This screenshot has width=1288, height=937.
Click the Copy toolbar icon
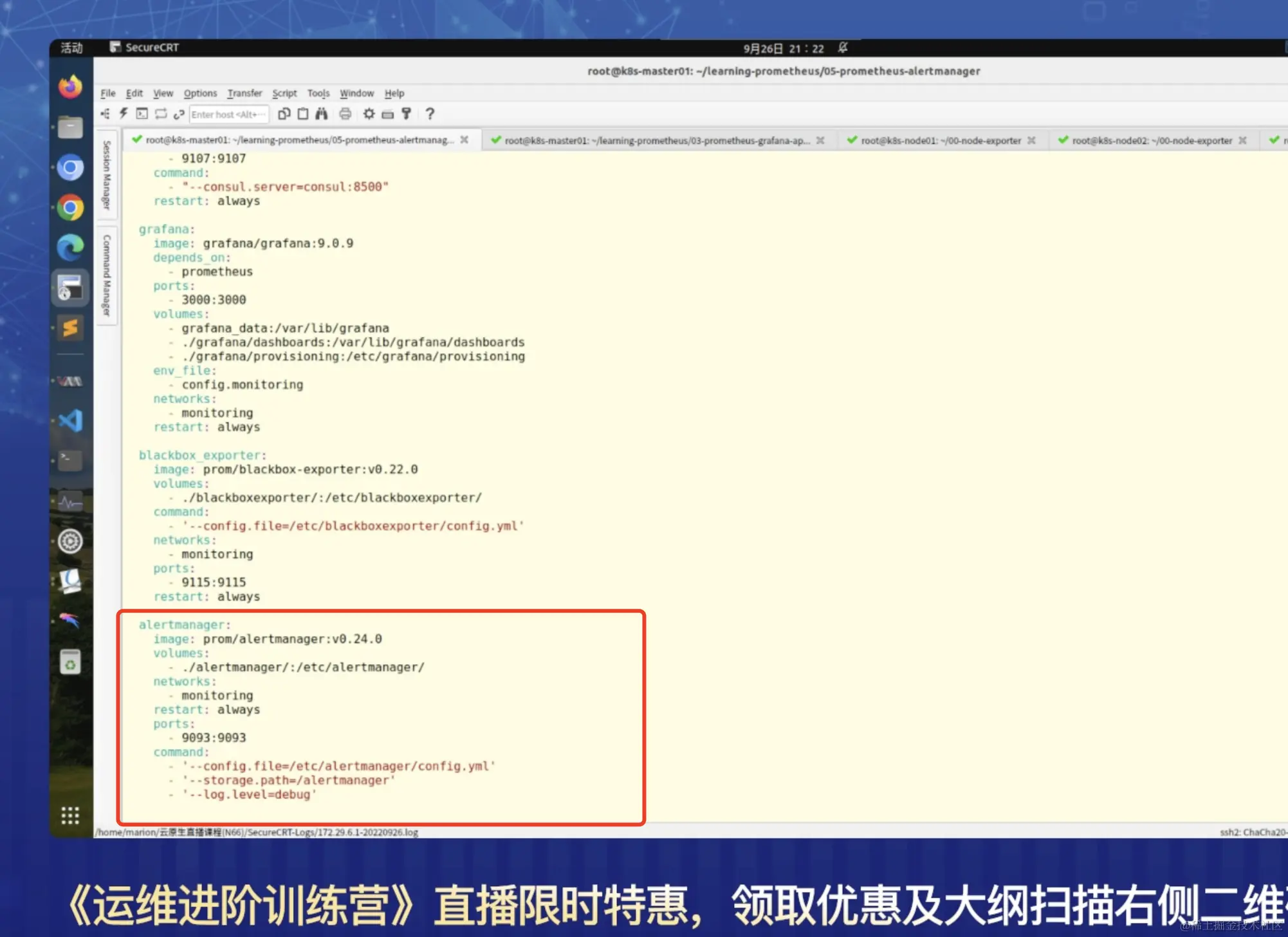pos(284,114)
